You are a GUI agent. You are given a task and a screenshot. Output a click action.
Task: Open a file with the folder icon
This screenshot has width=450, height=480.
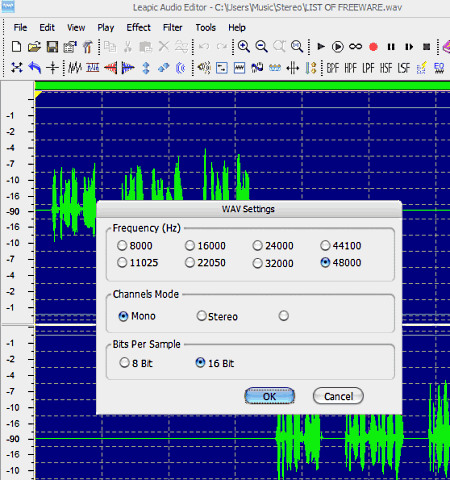[34, 47]
